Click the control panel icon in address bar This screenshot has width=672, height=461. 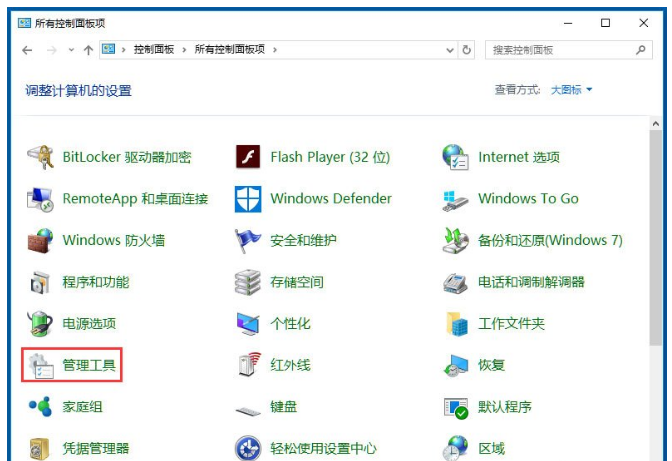coord(108,49)
